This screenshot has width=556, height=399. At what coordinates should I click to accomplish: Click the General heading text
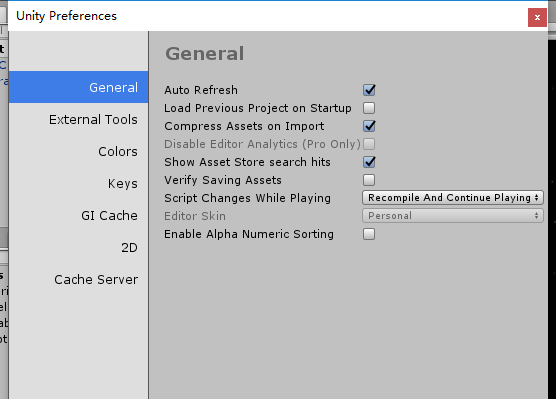[x=205, y=54]
